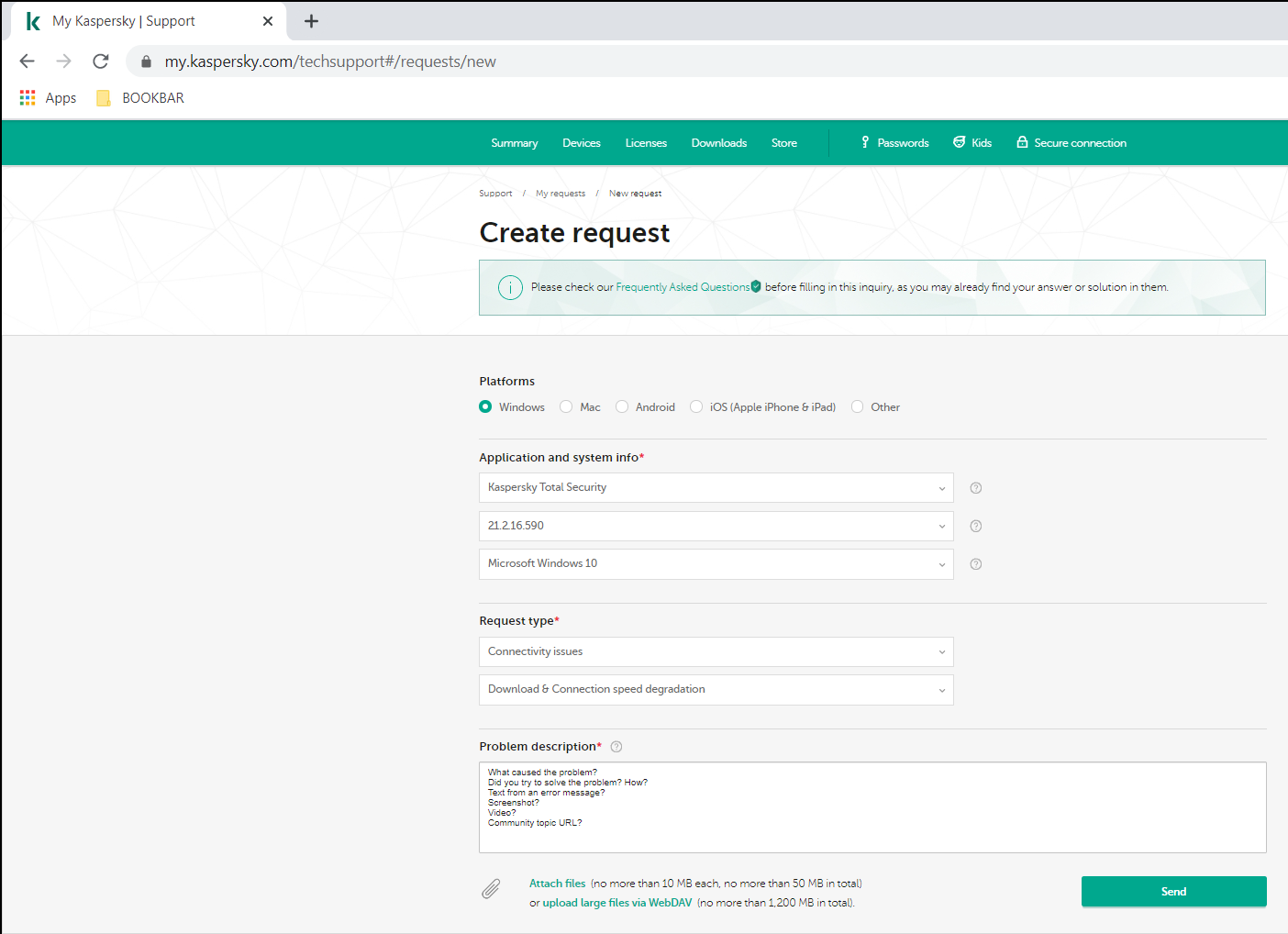Open a new browser tab
The width and height of the screenshot is (1288, 934).
click(311, 21)
